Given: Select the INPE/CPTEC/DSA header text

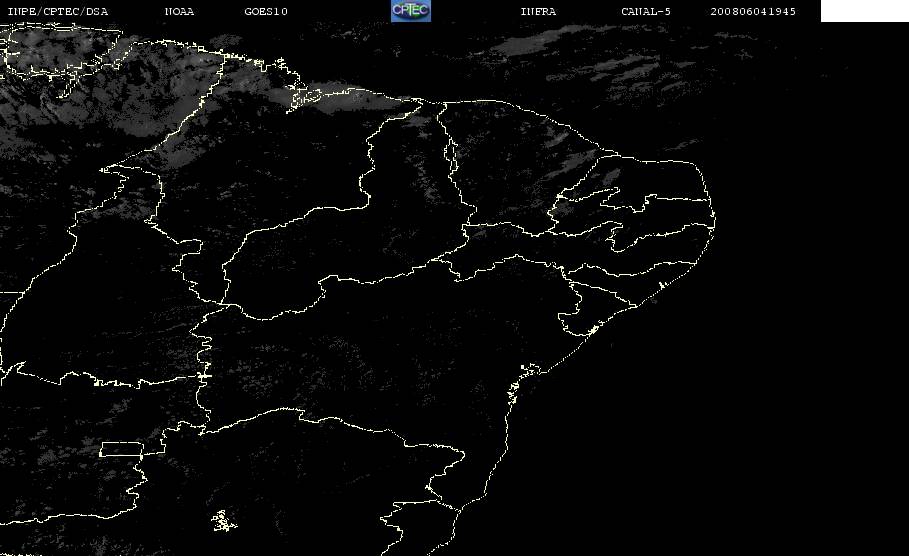Looking at the screenshot, I should [57, 12].
